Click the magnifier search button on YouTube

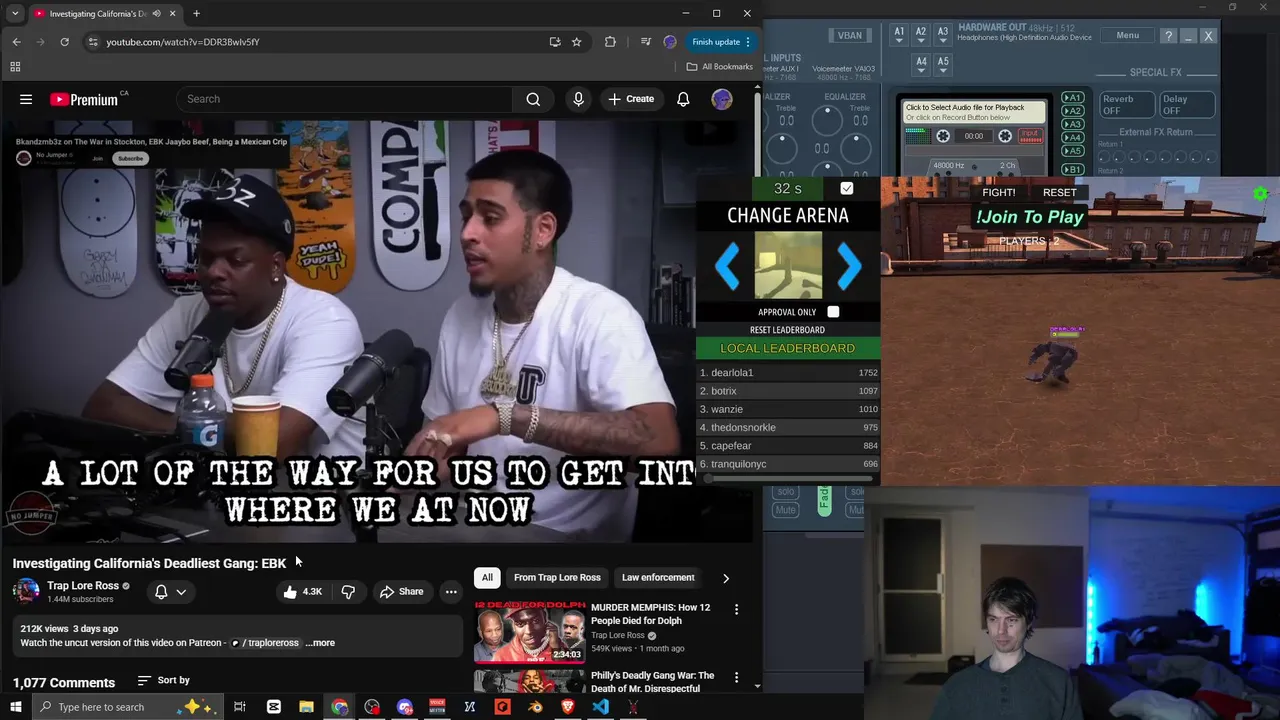(533, 99)
